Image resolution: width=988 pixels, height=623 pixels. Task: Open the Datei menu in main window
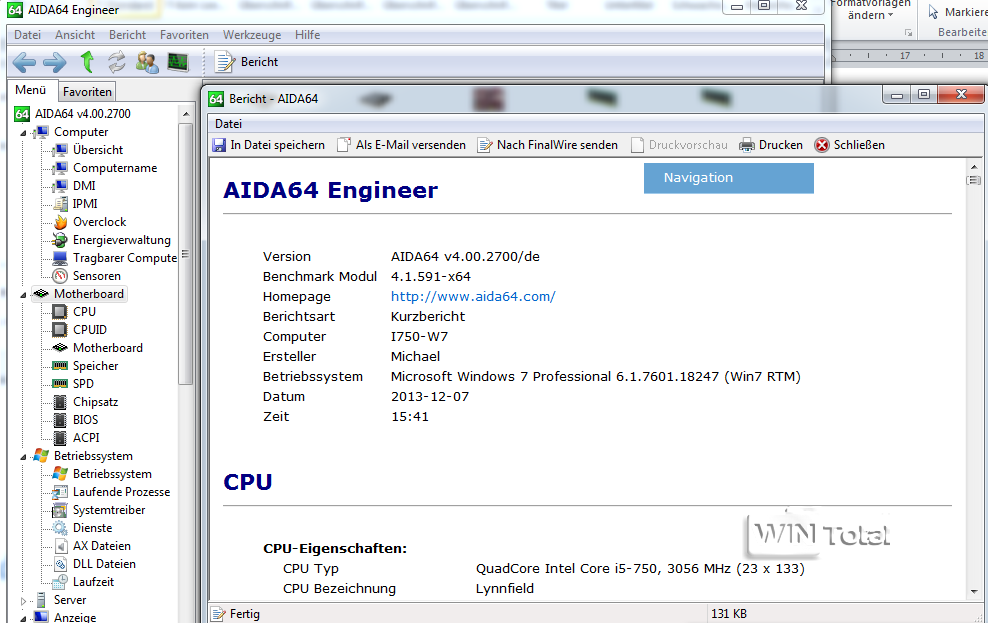(27, 35)
